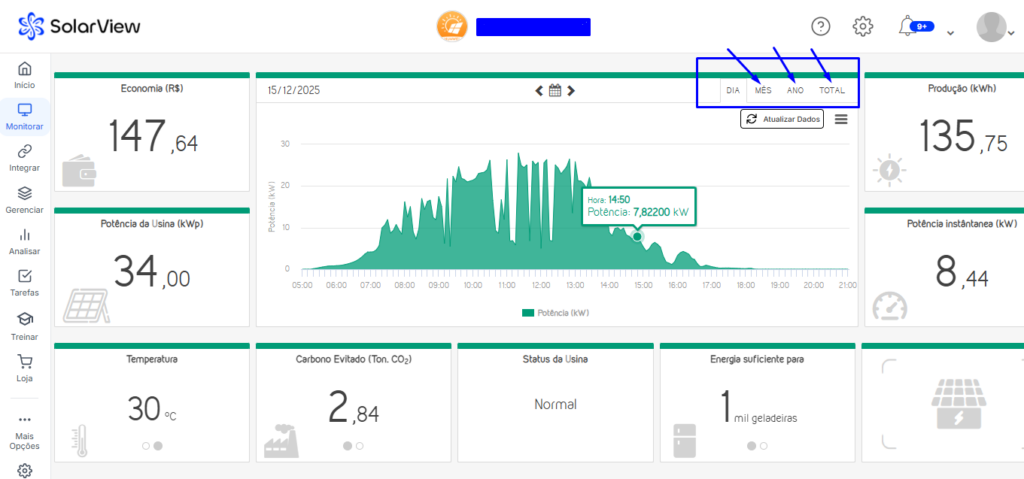Open the calendar date picker
This screenshot has height=479, width=1024.
pos(555,90)
